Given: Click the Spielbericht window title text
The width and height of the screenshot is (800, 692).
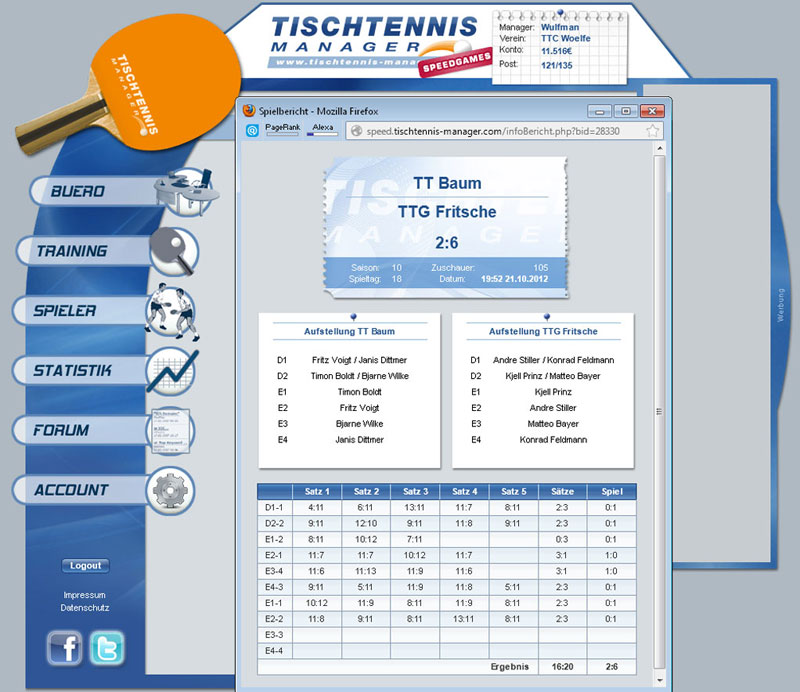Looking at the screenshot, I should pos(318,111).
